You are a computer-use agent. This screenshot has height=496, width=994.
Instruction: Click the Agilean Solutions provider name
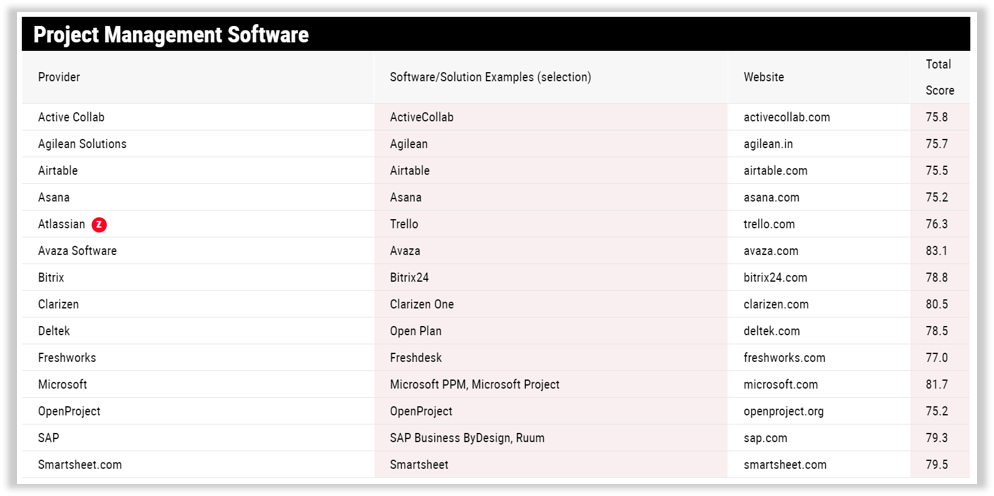[x=82, y=144]
